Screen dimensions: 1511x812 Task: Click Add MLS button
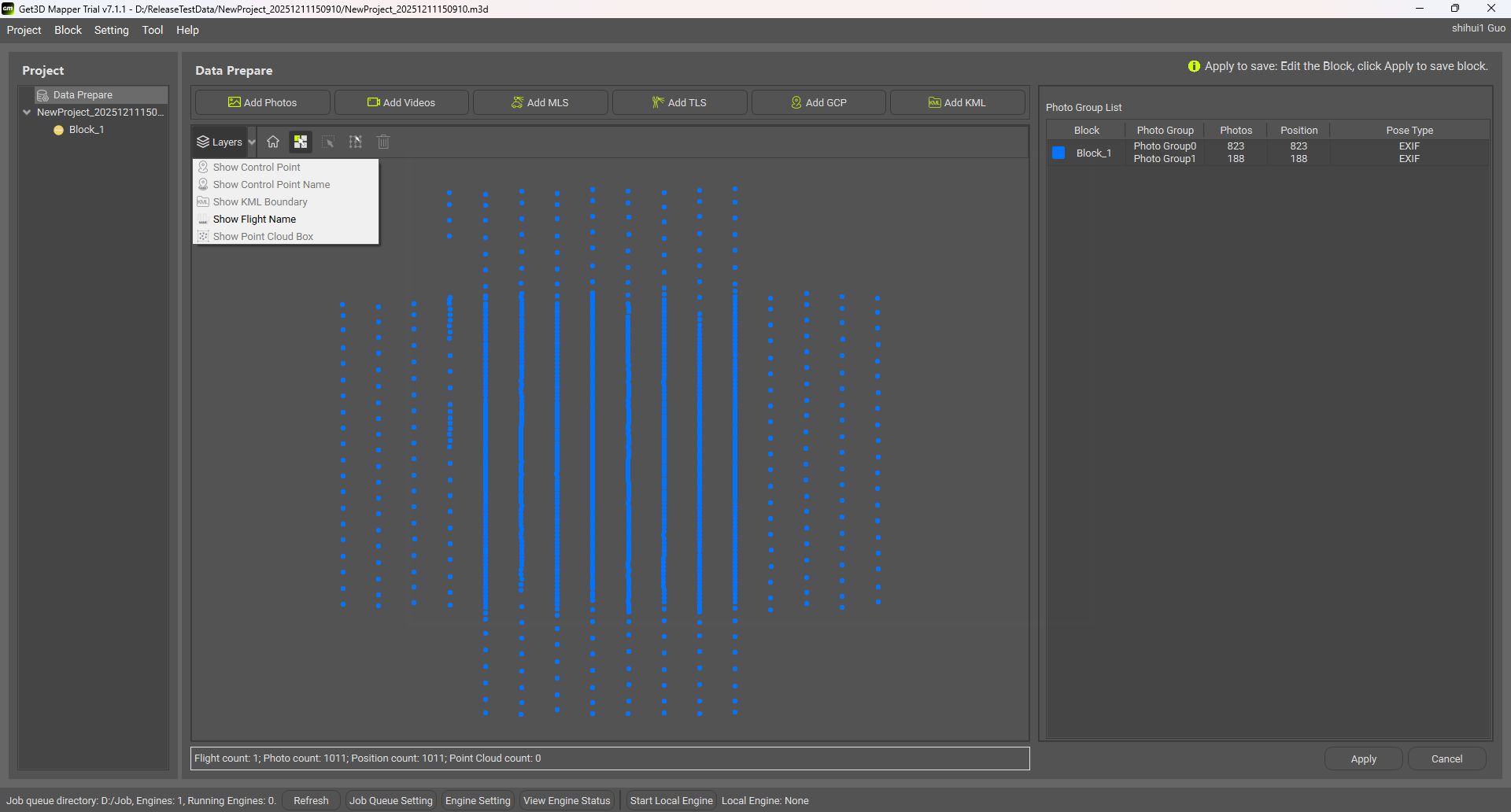click(540, 102)
